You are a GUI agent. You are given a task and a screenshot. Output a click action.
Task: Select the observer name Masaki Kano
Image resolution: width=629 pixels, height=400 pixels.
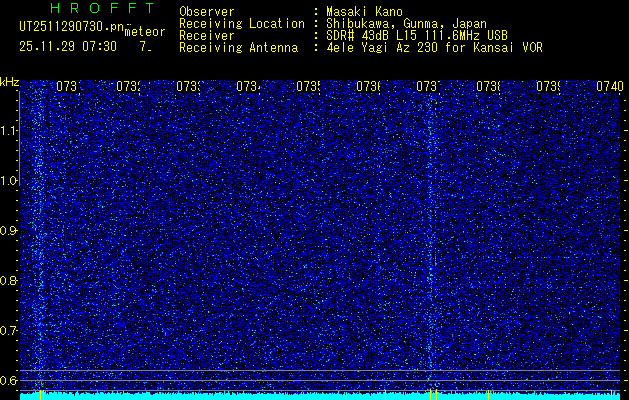click(365, 12)
